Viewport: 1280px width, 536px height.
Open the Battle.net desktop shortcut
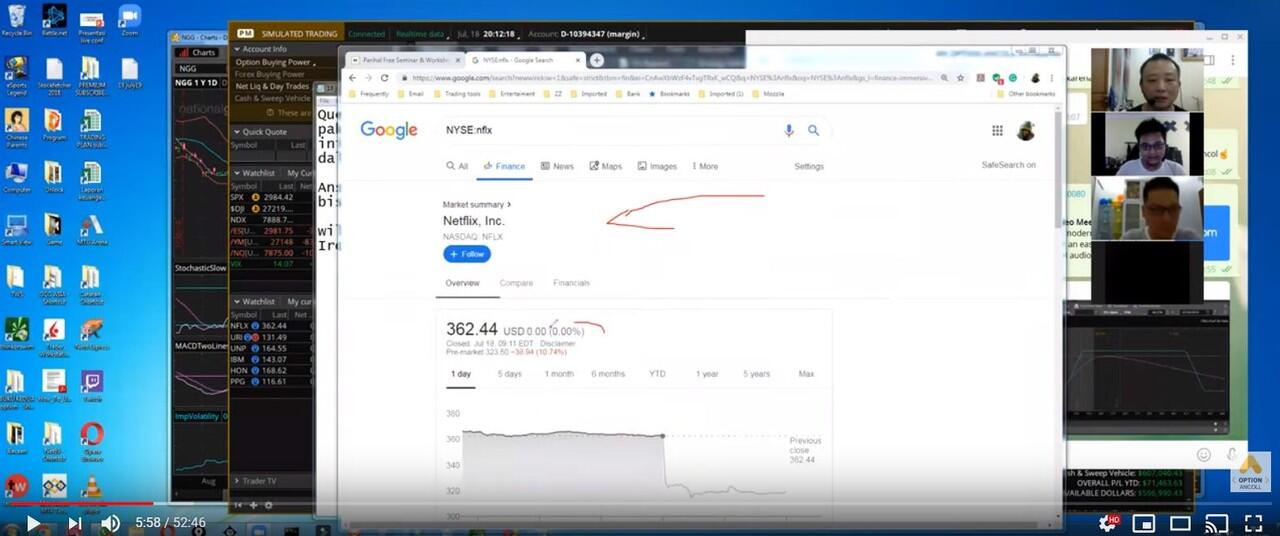tap(54, 20)
